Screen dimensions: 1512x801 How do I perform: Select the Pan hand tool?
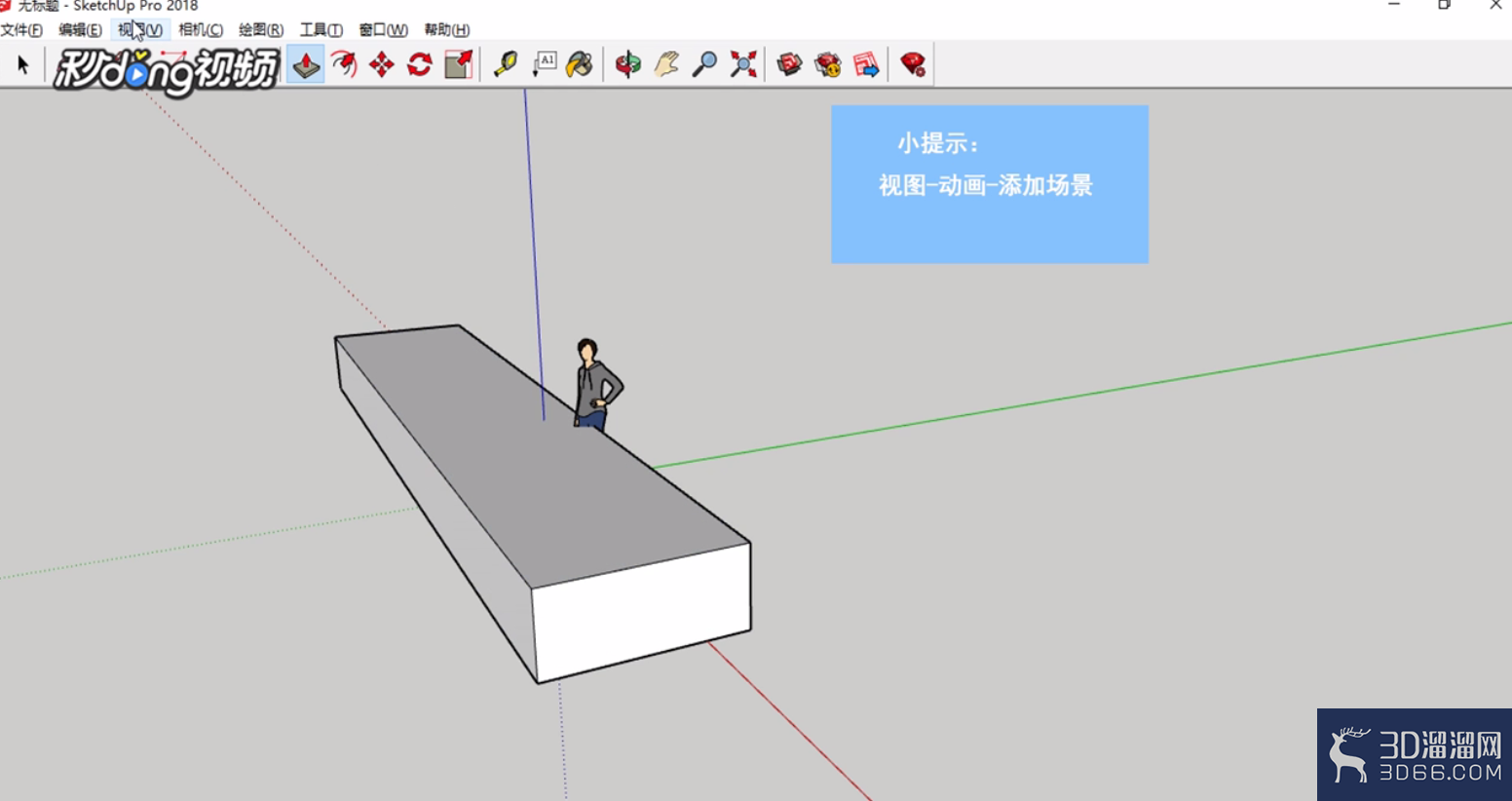tap(666, 64)
